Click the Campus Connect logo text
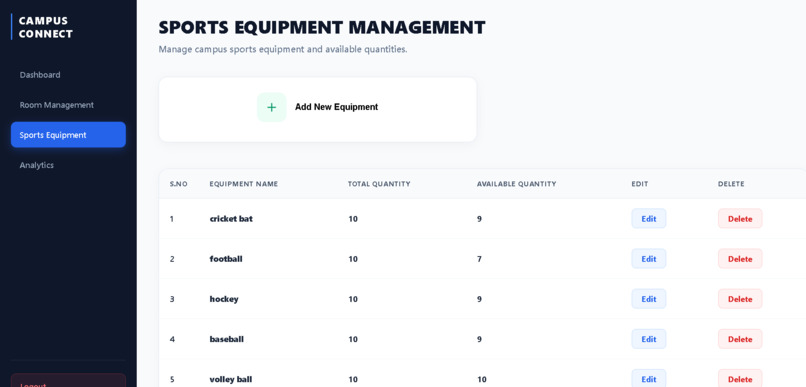Screen dimensions: 806x387 46,27
